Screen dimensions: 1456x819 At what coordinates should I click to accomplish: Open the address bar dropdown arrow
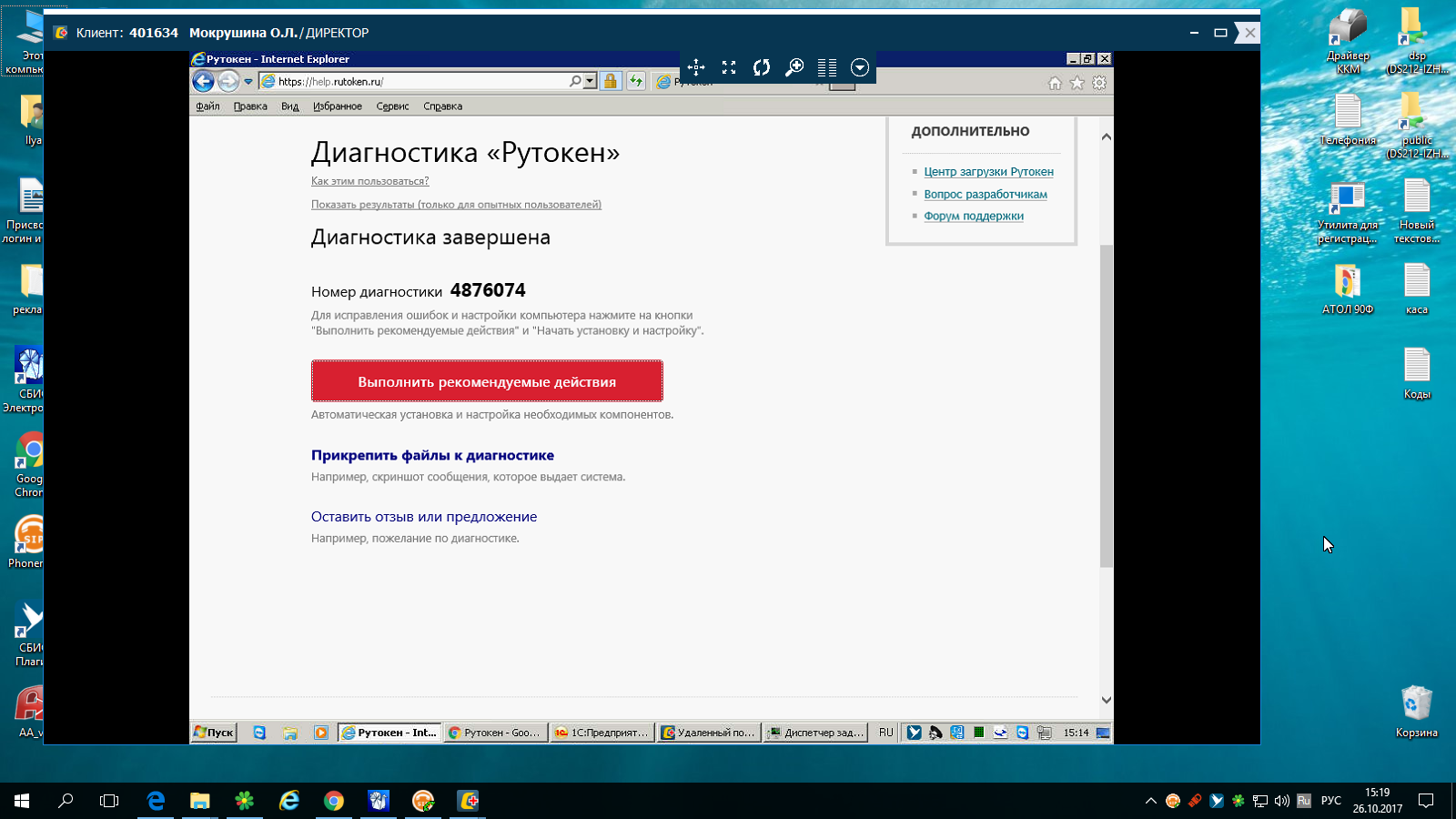point(590,82)
